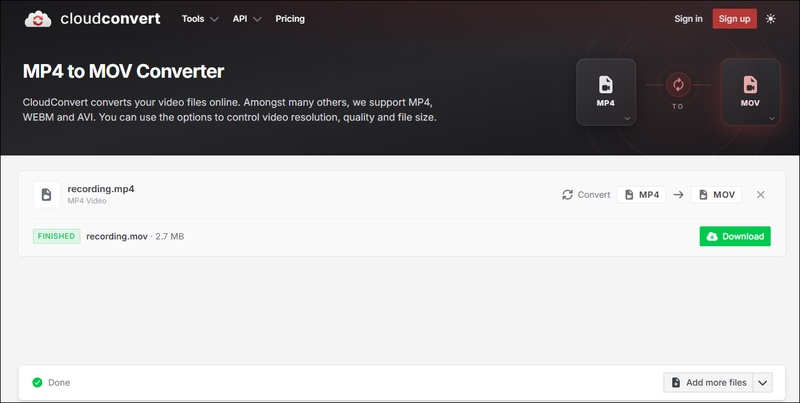Toggle the light/dark theme sun icon
Image resolution: width=800 pixels, height=403 pixels.
[x=770, y=19]
